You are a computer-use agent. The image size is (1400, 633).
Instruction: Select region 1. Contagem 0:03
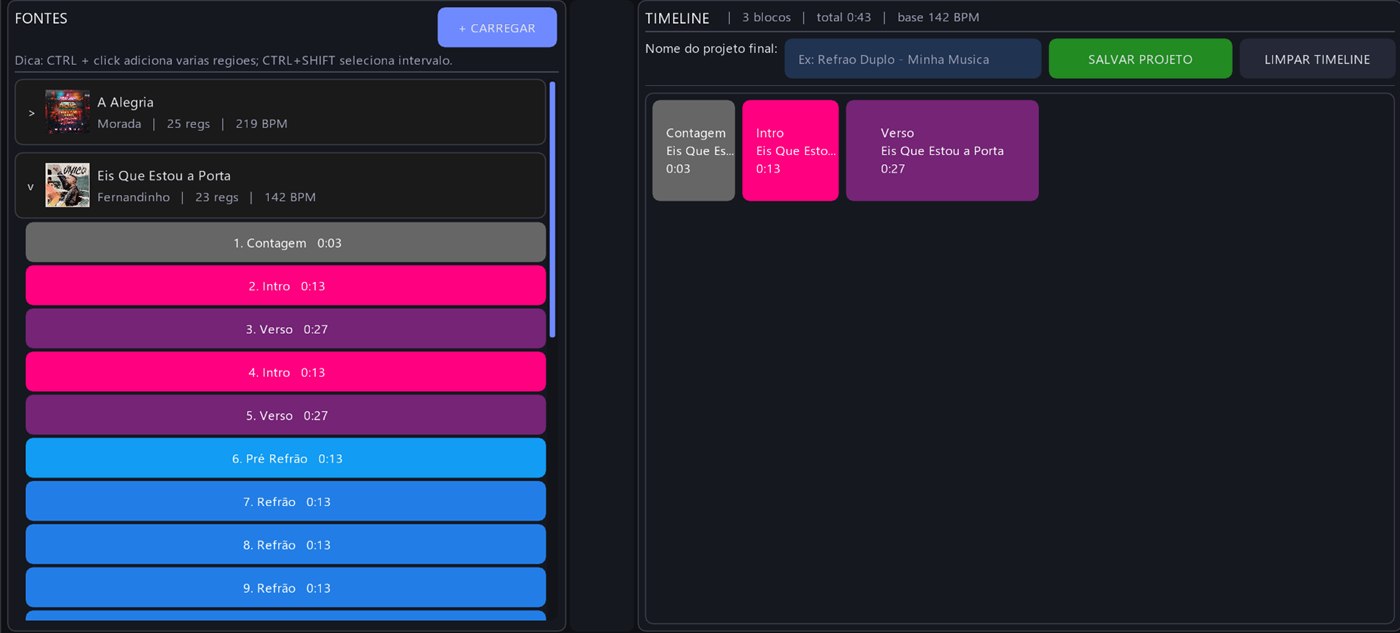pyautogui.click(x=286, y=243)
